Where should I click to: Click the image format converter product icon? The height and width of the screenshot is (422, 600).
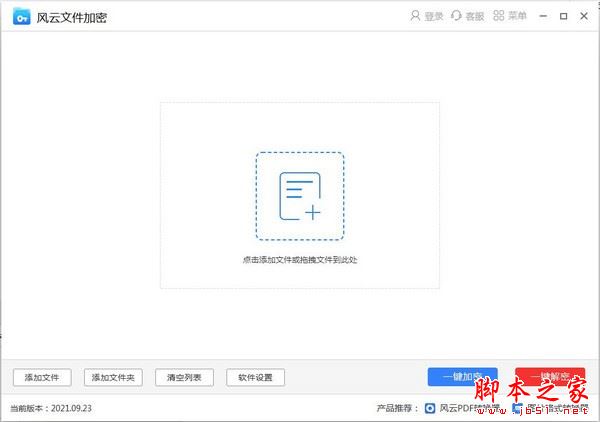point(517,408)
